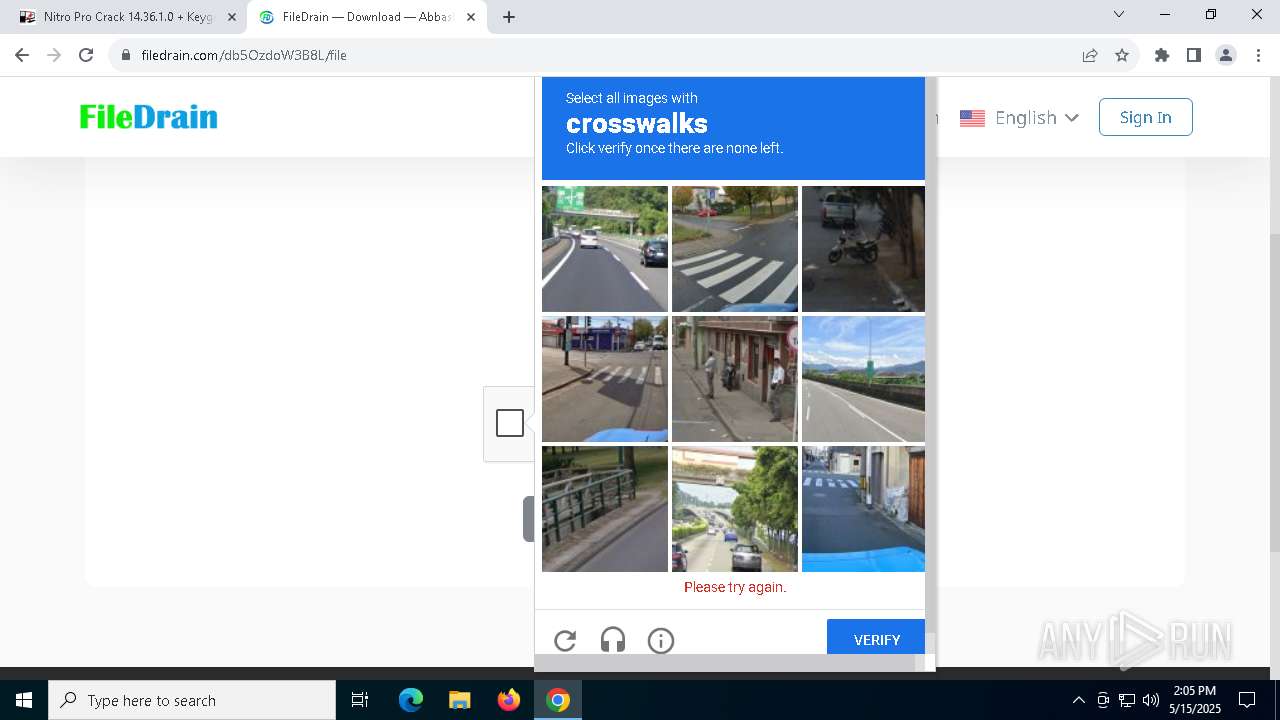Click the address bar URL
Viewport: 1280px width, 720px height.
244,55
